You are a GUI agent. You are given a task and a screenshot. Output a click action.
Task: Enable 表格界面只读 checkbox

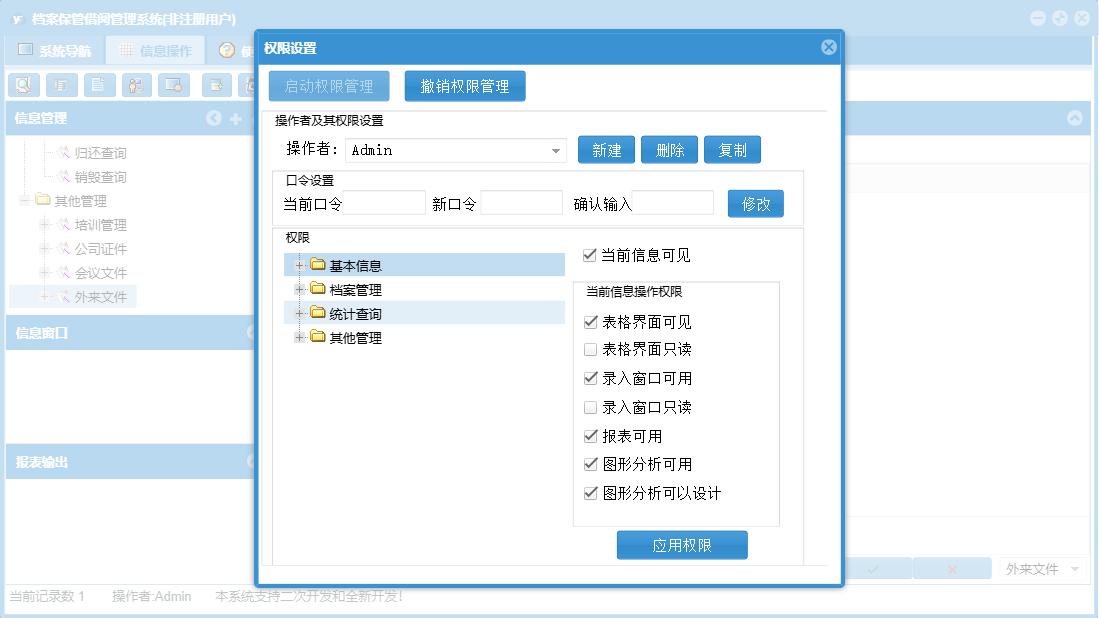coord(590,350)
